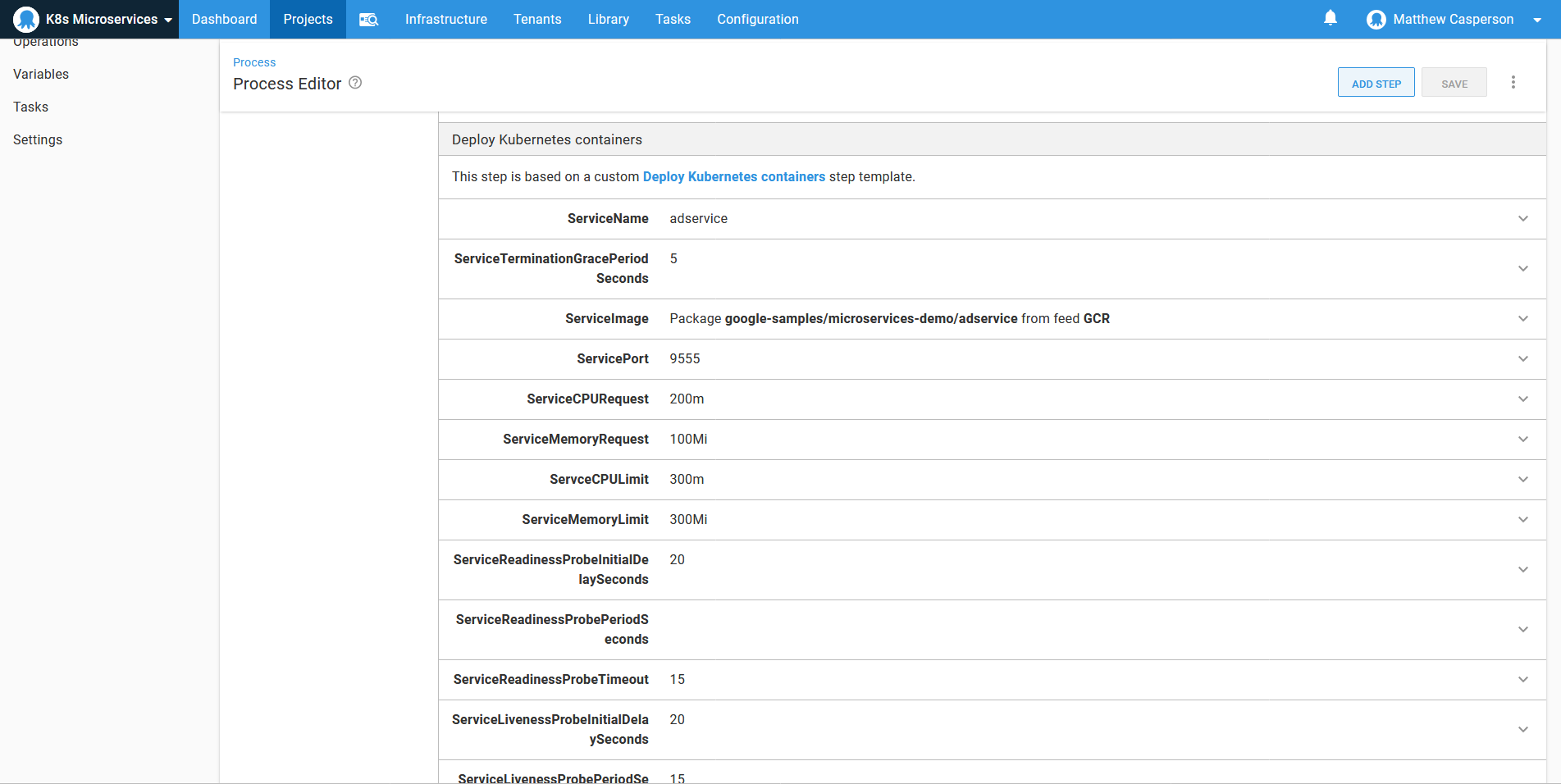Expand the ServiceReadinessProbeTimeout row

1523,679
